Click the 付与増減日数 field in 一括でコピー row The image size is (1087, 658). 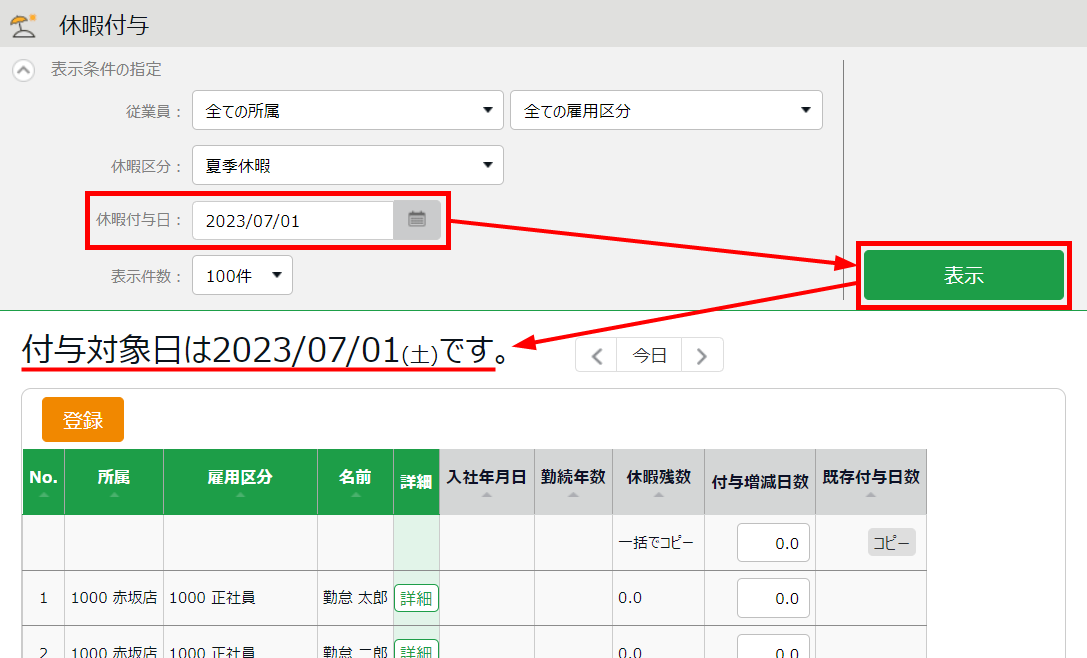773,543
